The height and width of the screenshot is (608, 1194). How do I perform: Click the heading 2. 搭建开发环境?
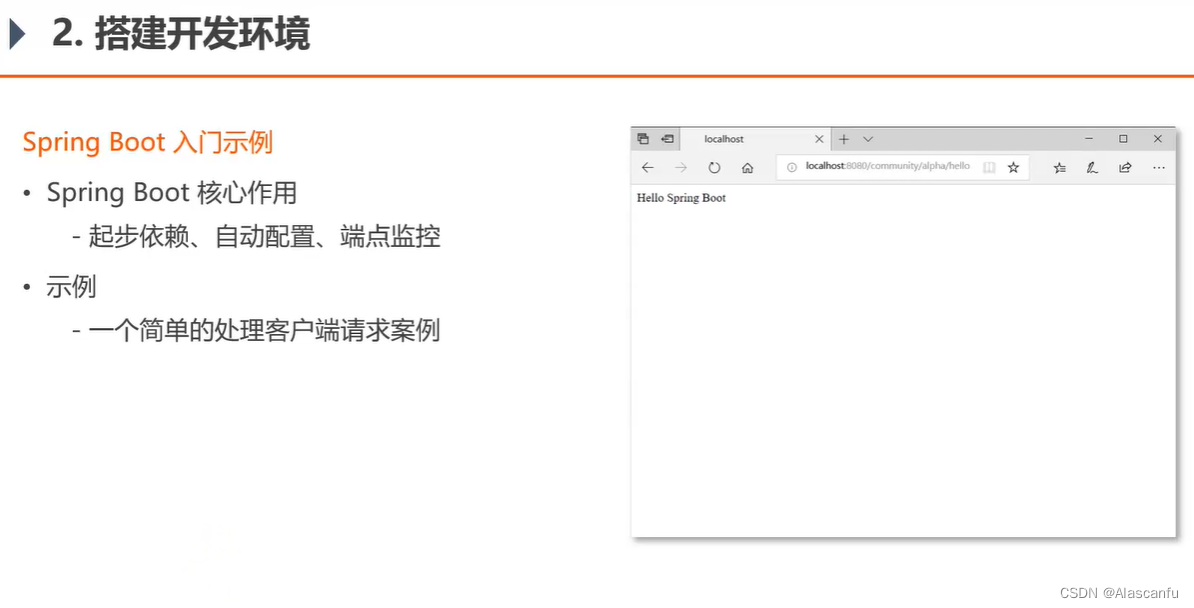(180, 35)
